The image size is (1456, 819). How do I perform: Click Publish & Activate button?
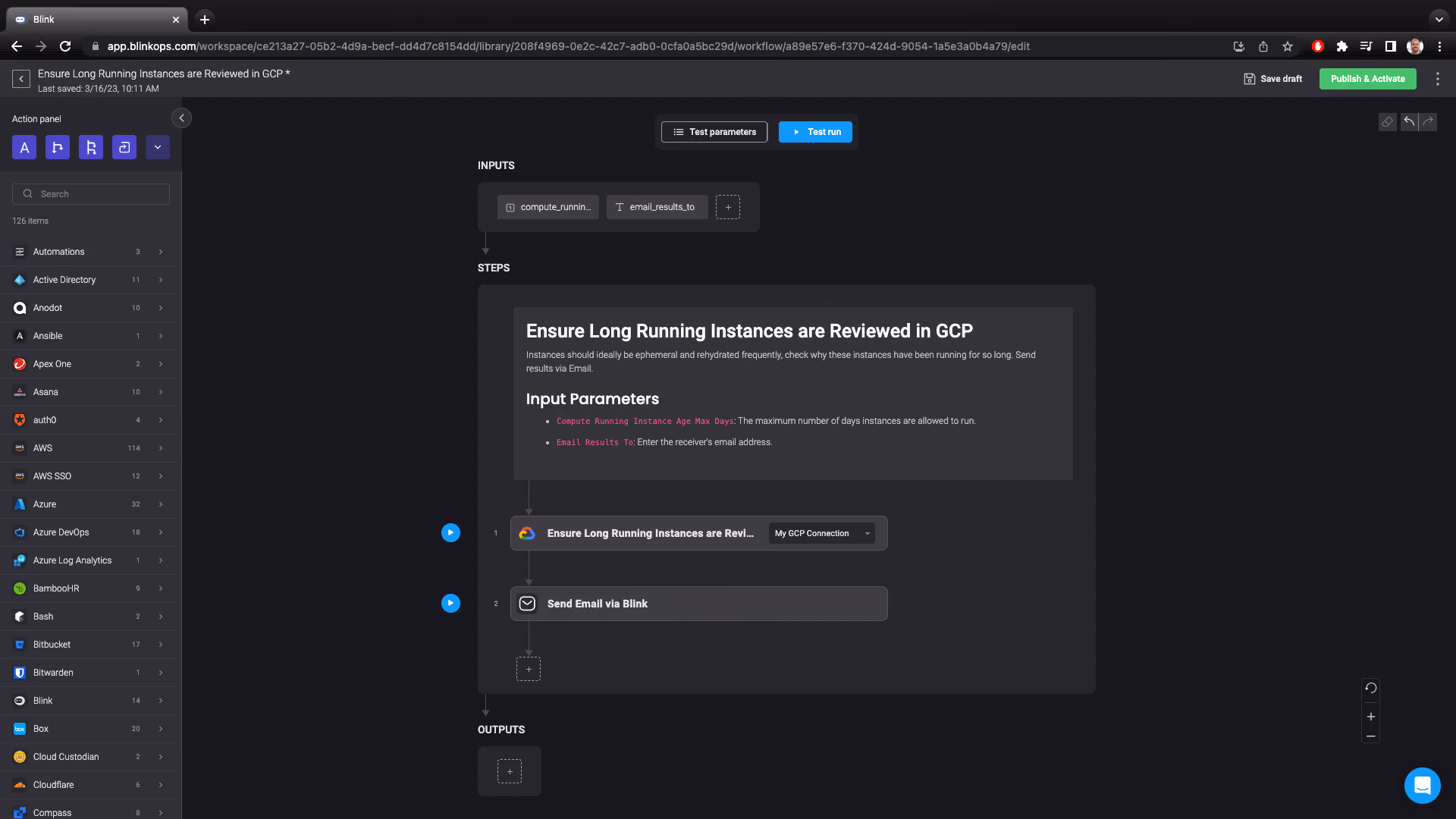tap(1368, 79)
